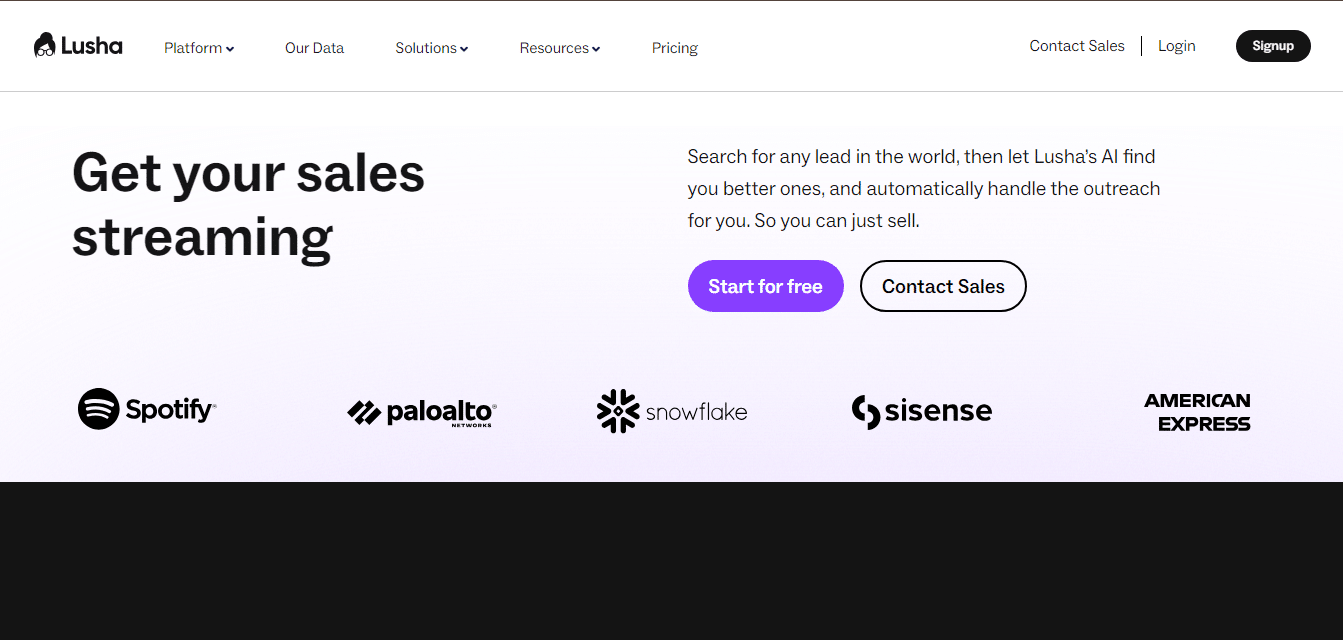Expand the Platform dropdown menu

pyautogui.click(x=198, y=48)
